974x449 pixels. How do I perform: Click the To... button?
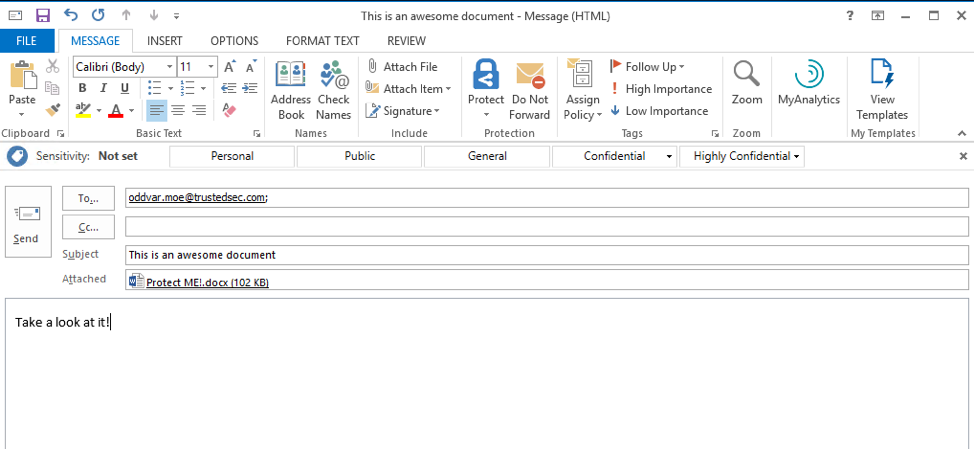pyautogui.click(x=89, y=198)
